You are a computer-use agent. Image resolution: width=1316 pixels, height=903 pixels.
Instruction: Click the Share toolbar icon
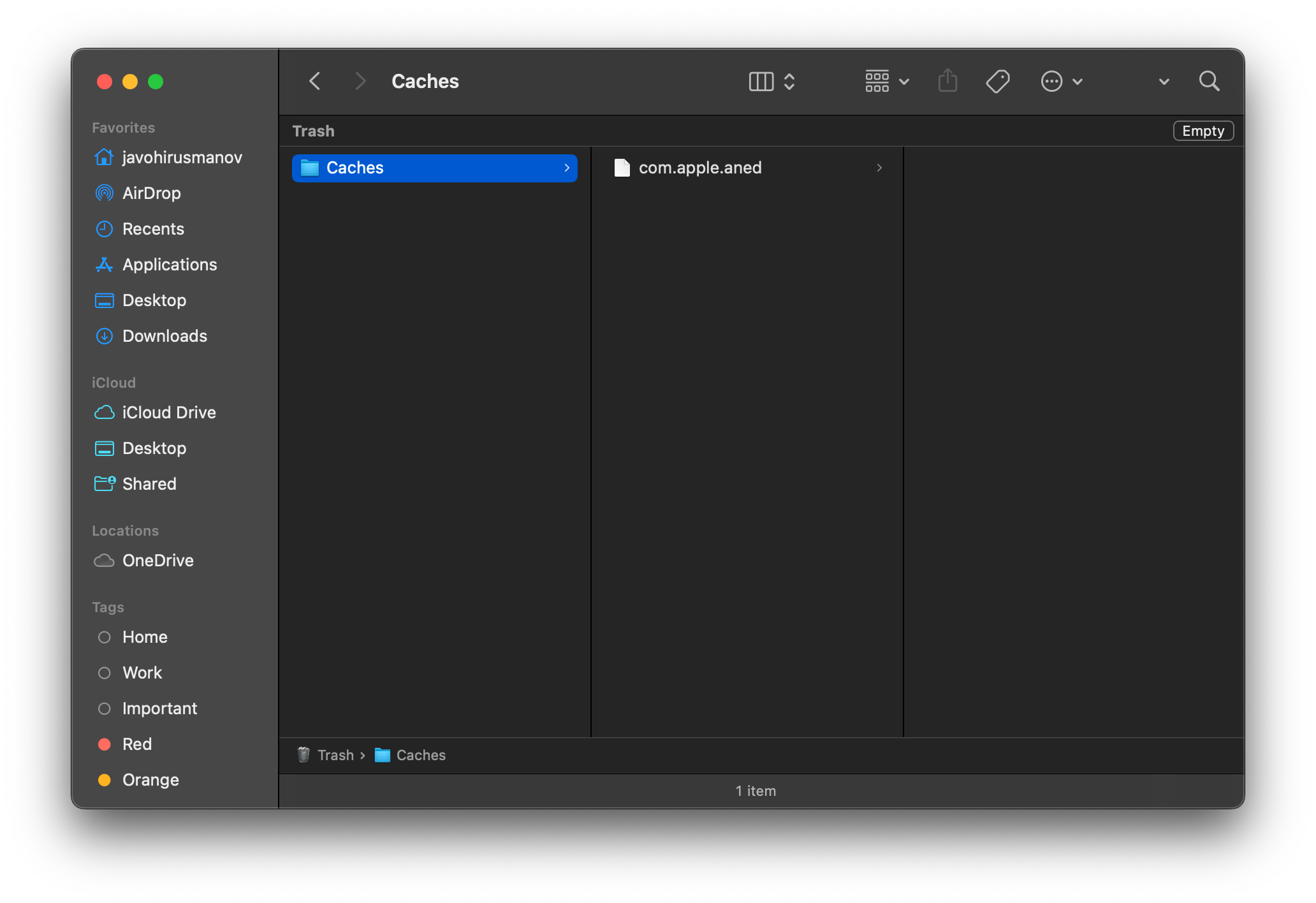pyautogui.click(x=947, y=81)
